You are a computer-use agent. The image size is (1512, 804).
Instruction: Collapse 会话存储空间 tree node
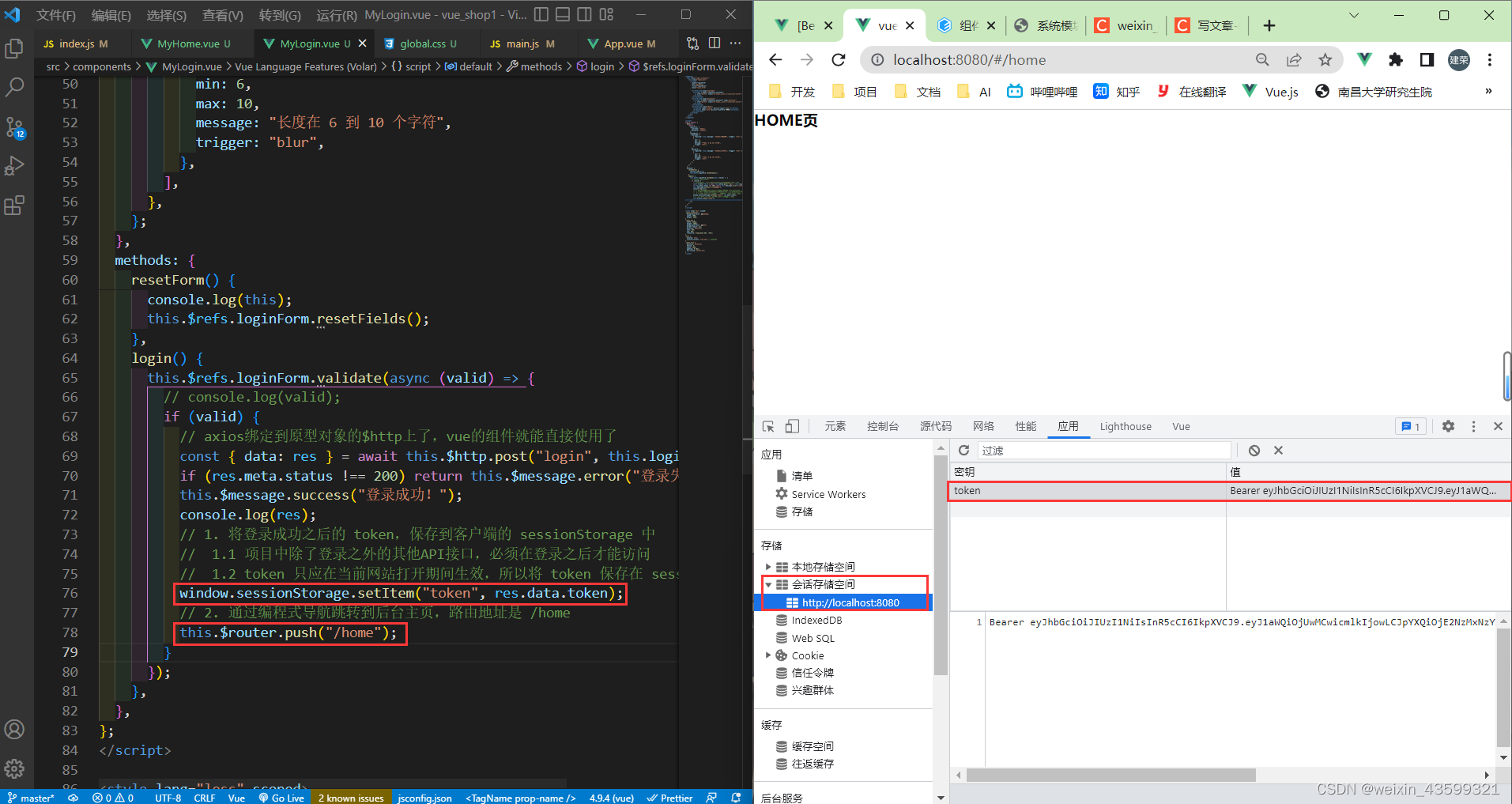click(767, 585)
